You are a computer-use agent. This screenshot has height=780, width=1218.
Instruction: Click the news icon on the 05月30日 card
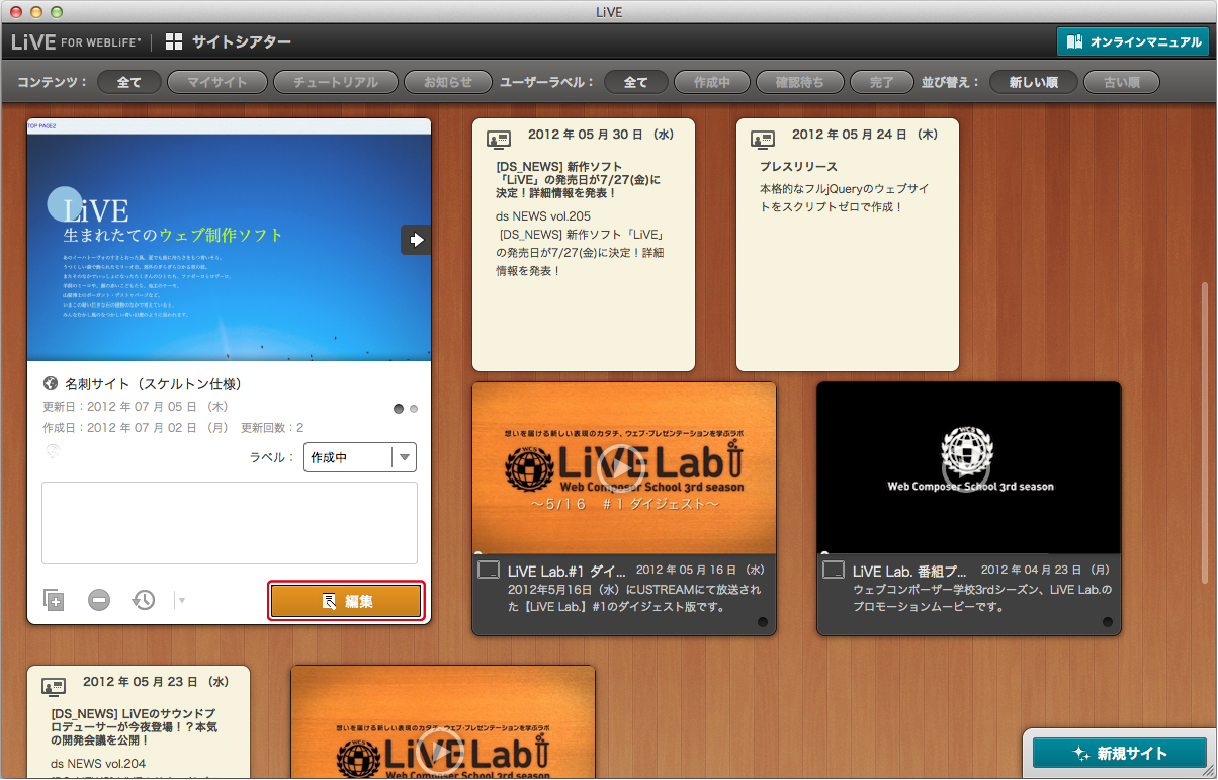[498, 139]
